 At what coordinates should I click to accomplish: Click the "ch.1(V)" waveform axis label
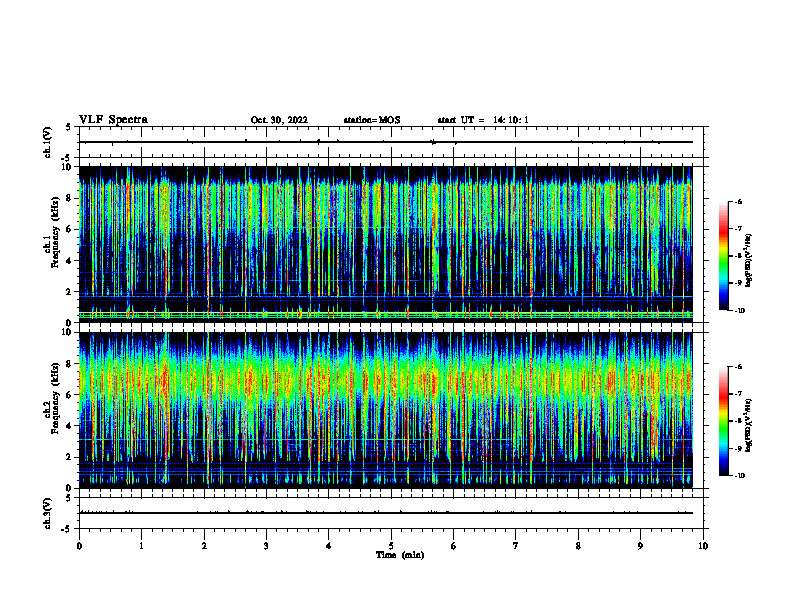click(x=48, y=142)
